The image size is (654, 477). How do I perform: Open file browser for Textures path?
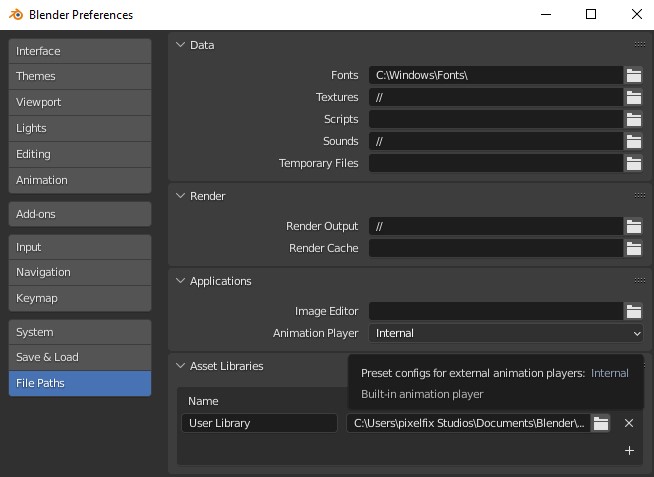633,97
